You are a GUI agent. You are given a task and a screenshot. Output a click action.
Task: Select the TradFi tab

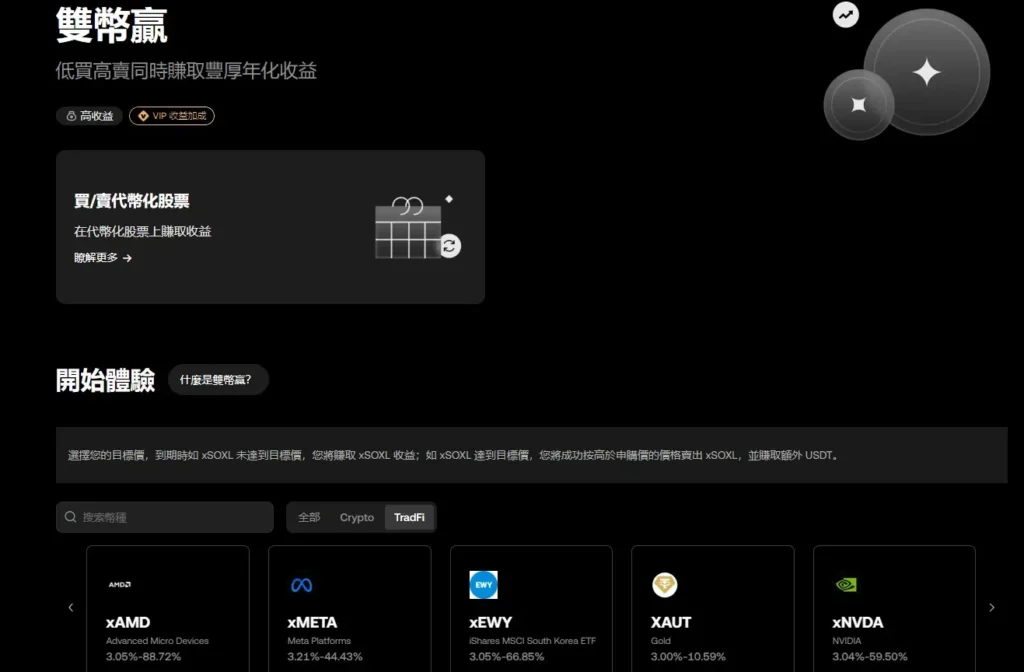409,517
